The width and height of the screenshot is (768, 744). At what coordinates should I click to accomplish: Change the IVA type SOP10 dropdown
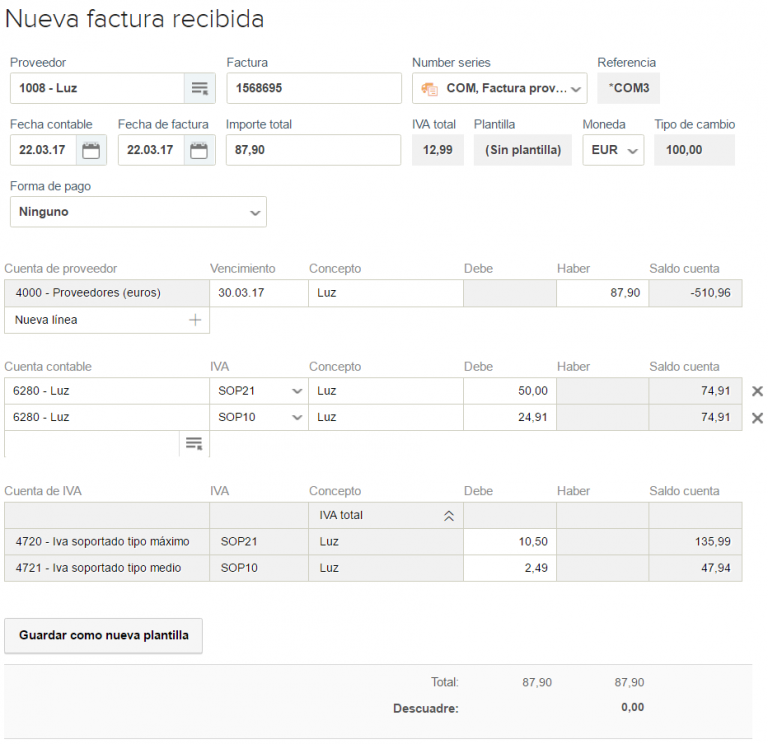pyautogui.click(x=296, y=418)
